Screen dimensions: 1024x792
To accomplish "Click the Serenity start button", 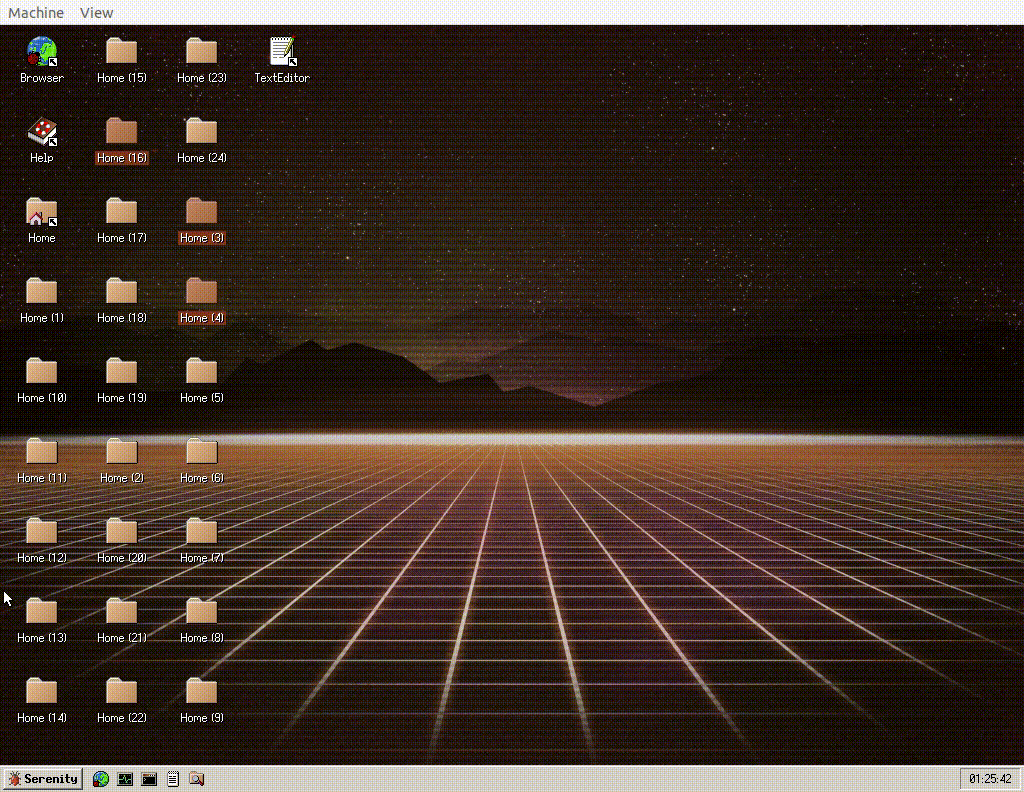I will (x=44, y=779).
